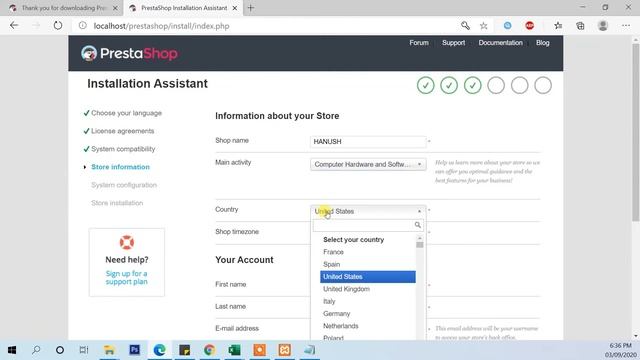Click the site information icon in address bar
Image resolution: width=640 pixels, height=360 pixels.
[83, 25]
